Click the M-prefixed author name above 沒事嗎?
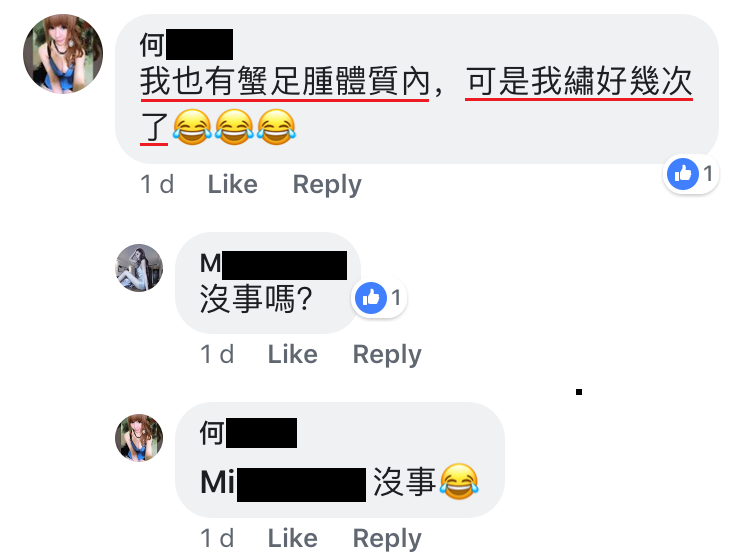Screen dimensions: 749x556 coord(273,264)
